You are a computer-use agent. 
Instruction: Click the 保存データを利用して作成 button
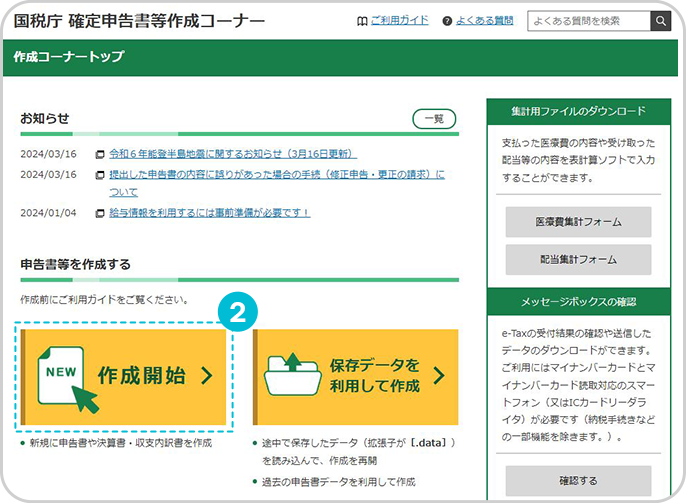tap(355, 377)
